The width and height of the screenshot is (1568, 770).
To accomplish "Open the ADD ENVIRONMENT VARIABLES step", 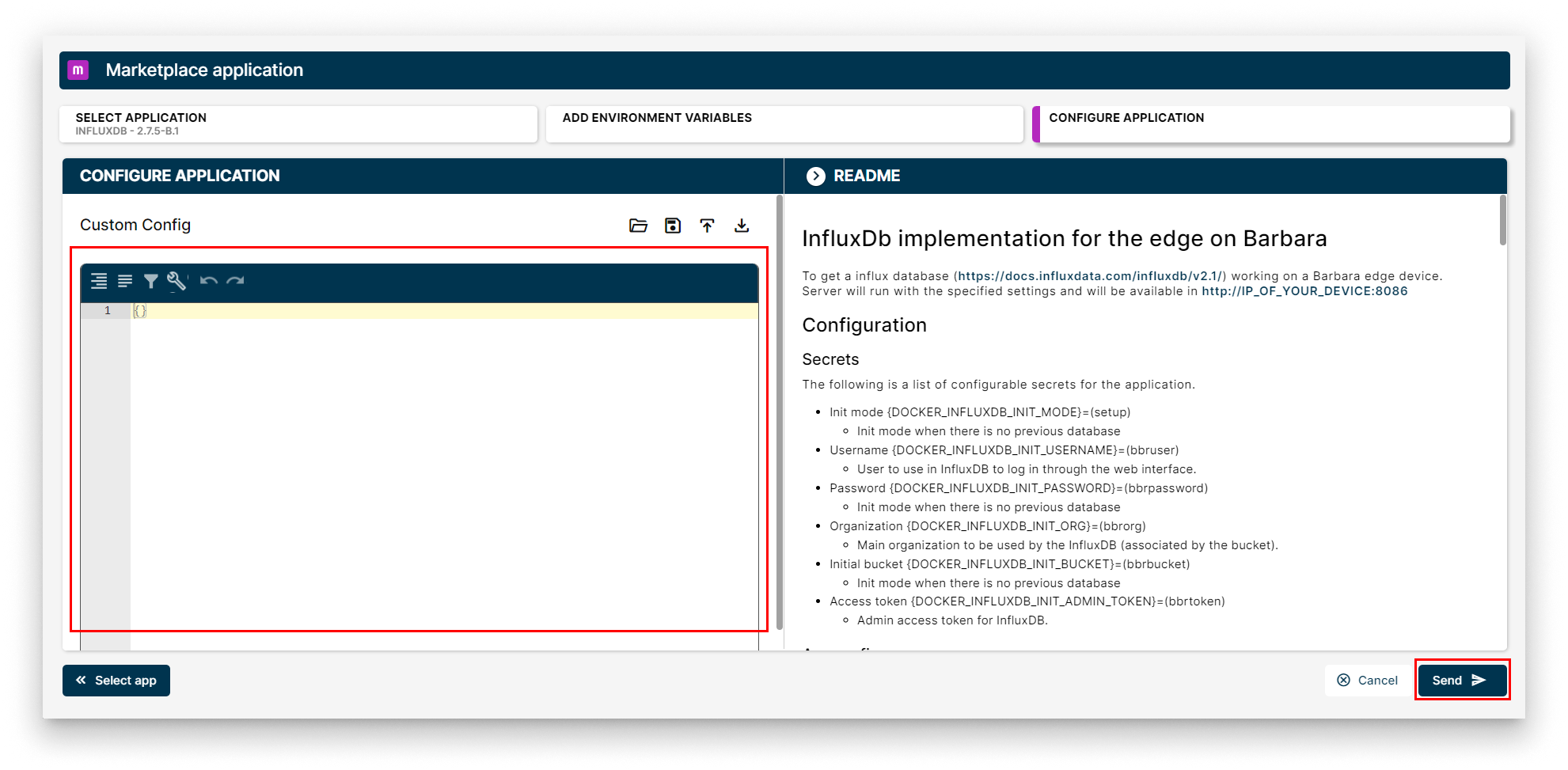I will pyautogui.click(x=784, y=123).
